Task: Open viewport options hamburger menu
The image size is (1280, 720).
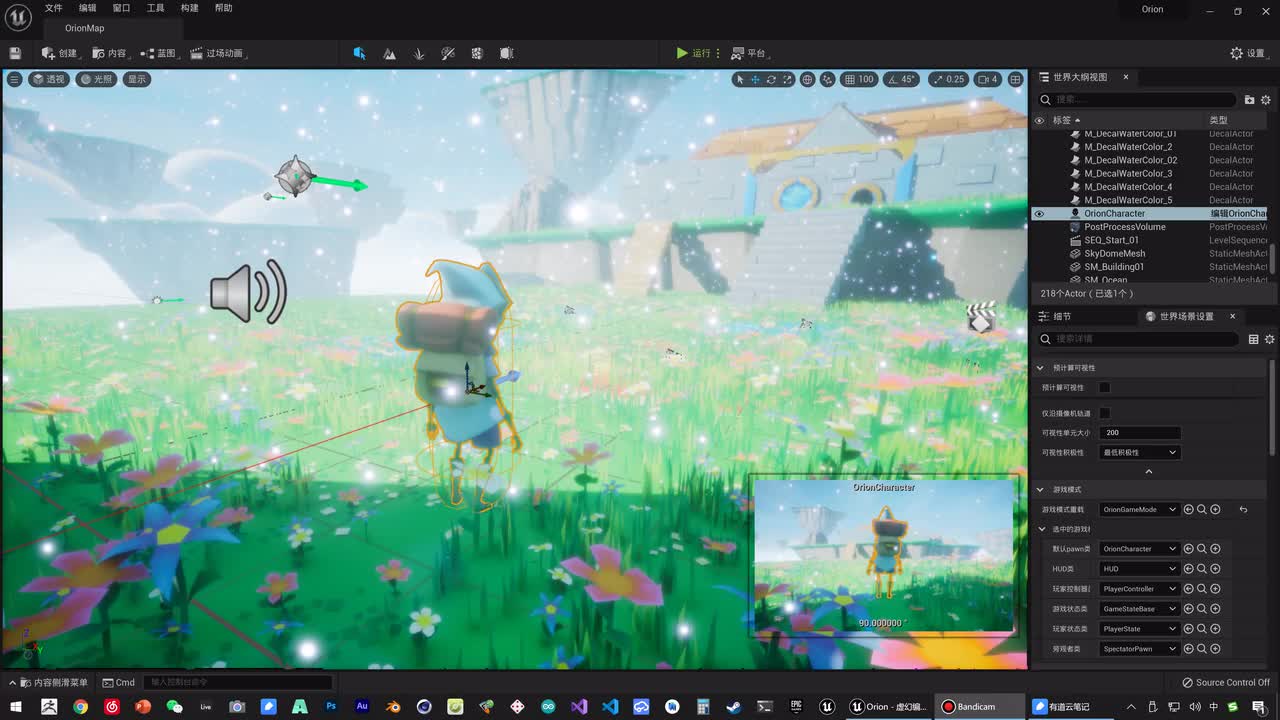Action: (14, 79)
